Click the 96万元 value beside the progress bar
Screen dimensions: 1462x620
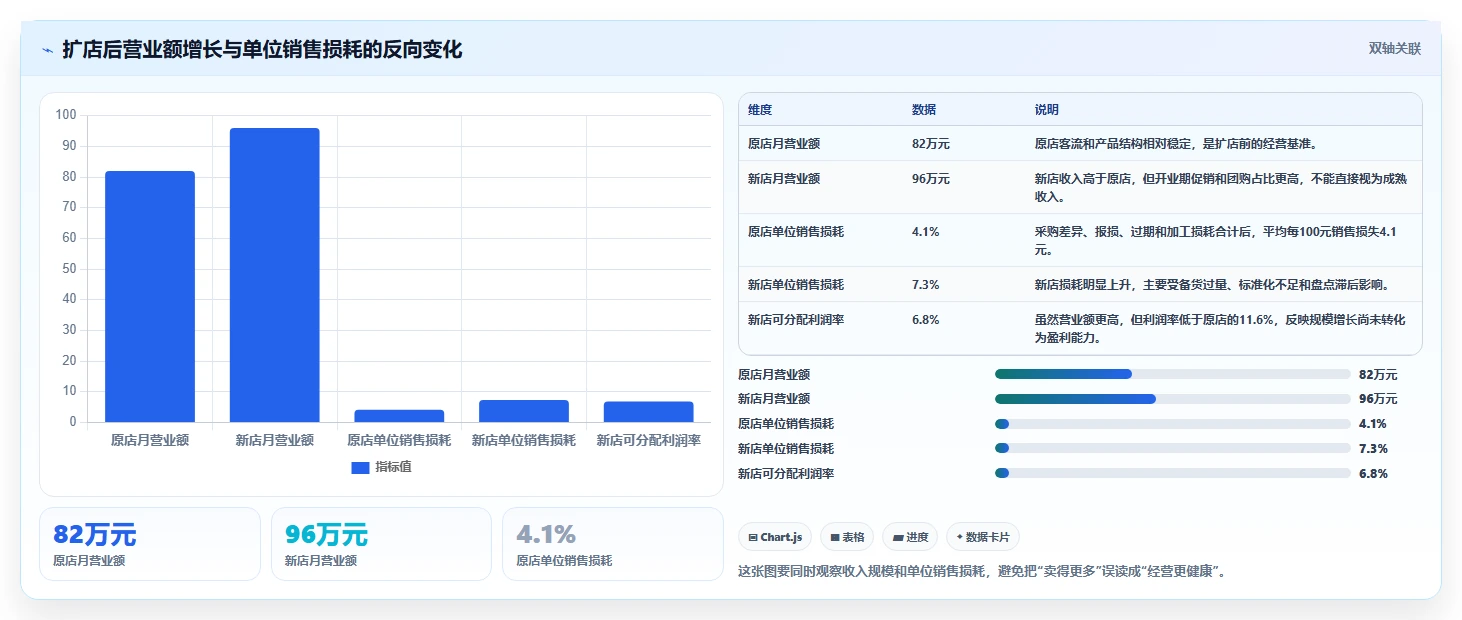[x=1378, y=399]
